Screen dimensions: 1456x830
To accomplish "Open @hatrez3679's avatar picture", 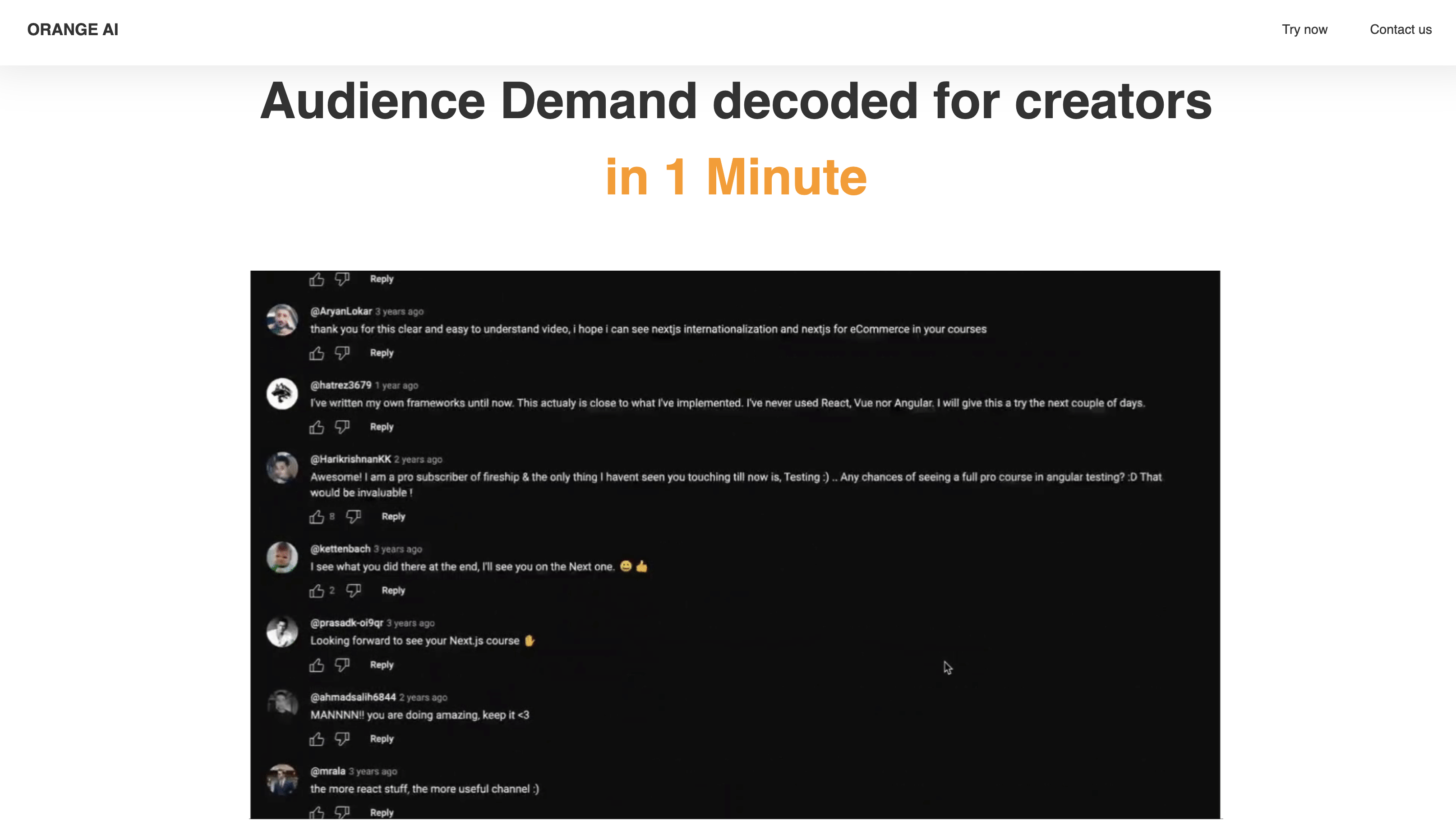I will pyautogui.click(x=282, y=393).
